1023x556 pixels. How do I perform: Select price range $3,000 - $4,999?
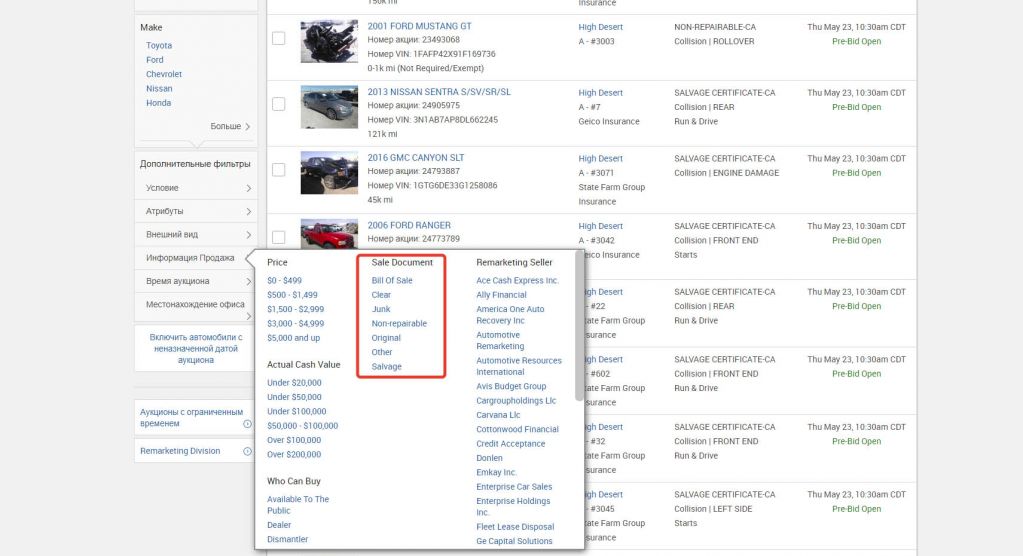click(x=295, y=324)
